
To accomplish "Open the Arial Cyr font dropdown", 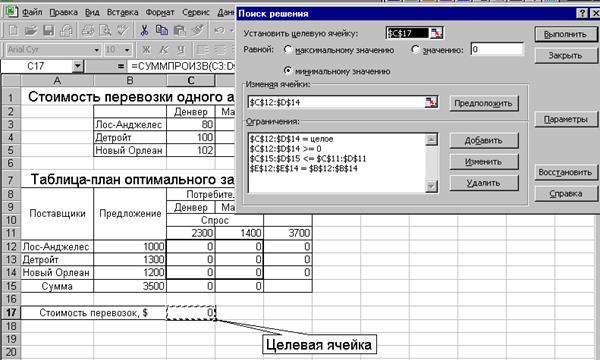I will 96,50.
